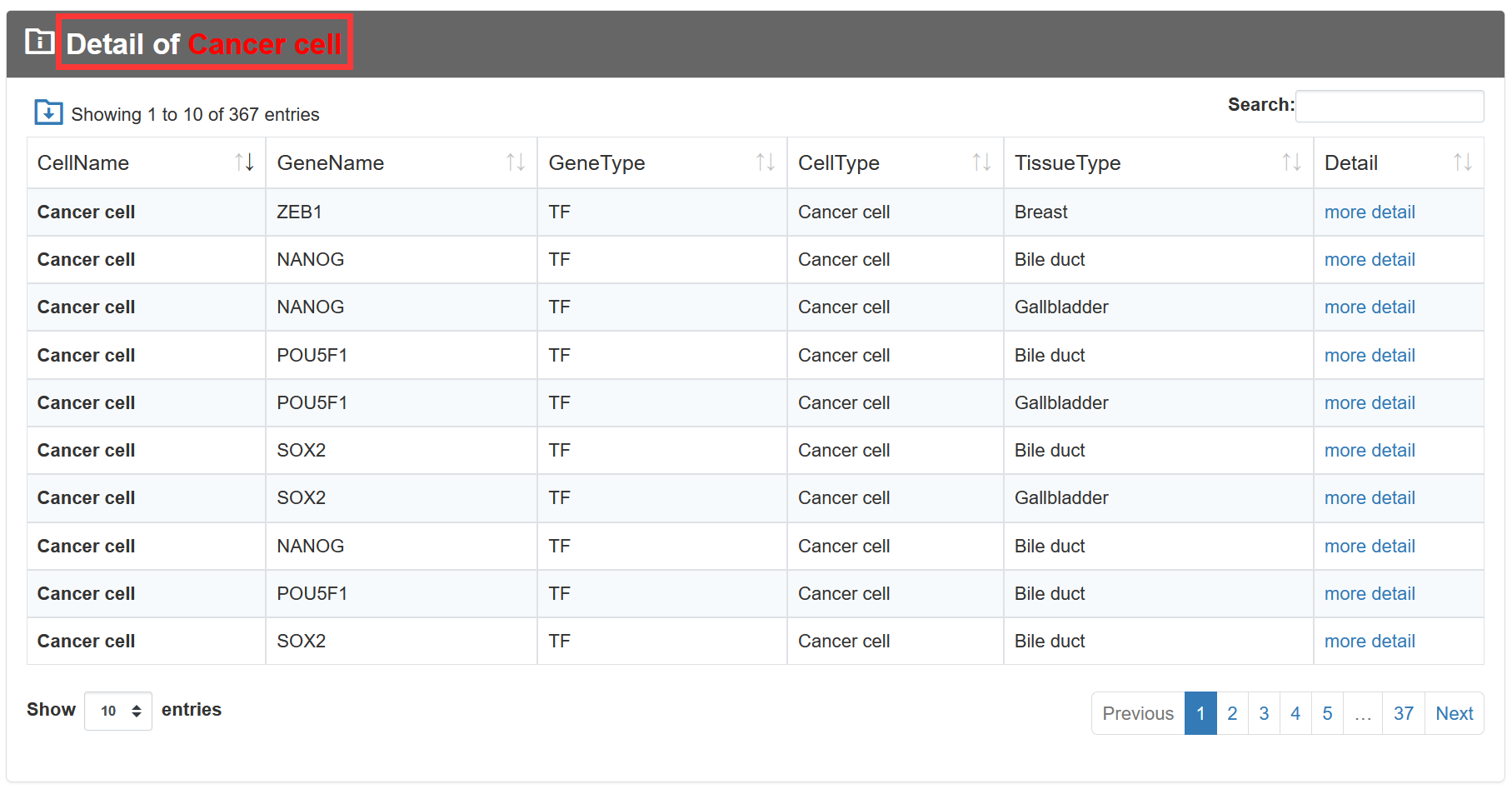Image resolution: width=1512 pixels, height=789 pixels.
Task: Sort table by GeneType column arrows
Action: 766,162
